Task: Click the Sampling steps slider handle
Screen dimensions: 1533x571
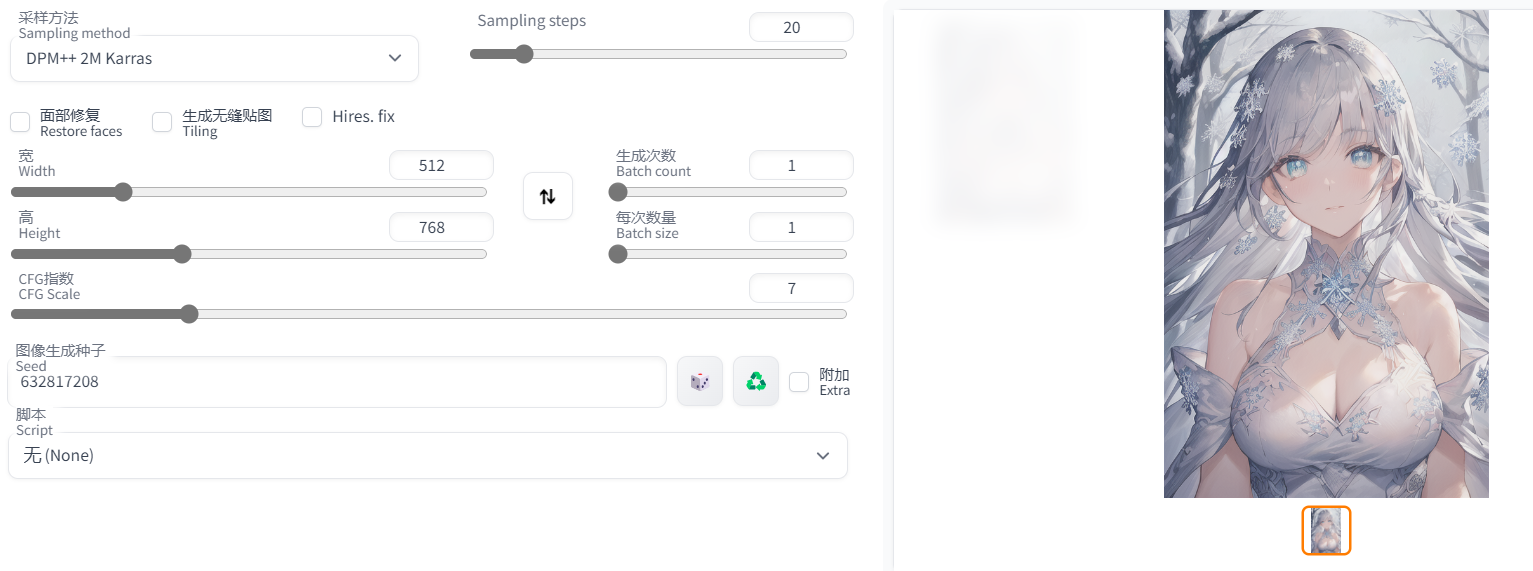Action: pyautogui.click(x=523, y=54)
